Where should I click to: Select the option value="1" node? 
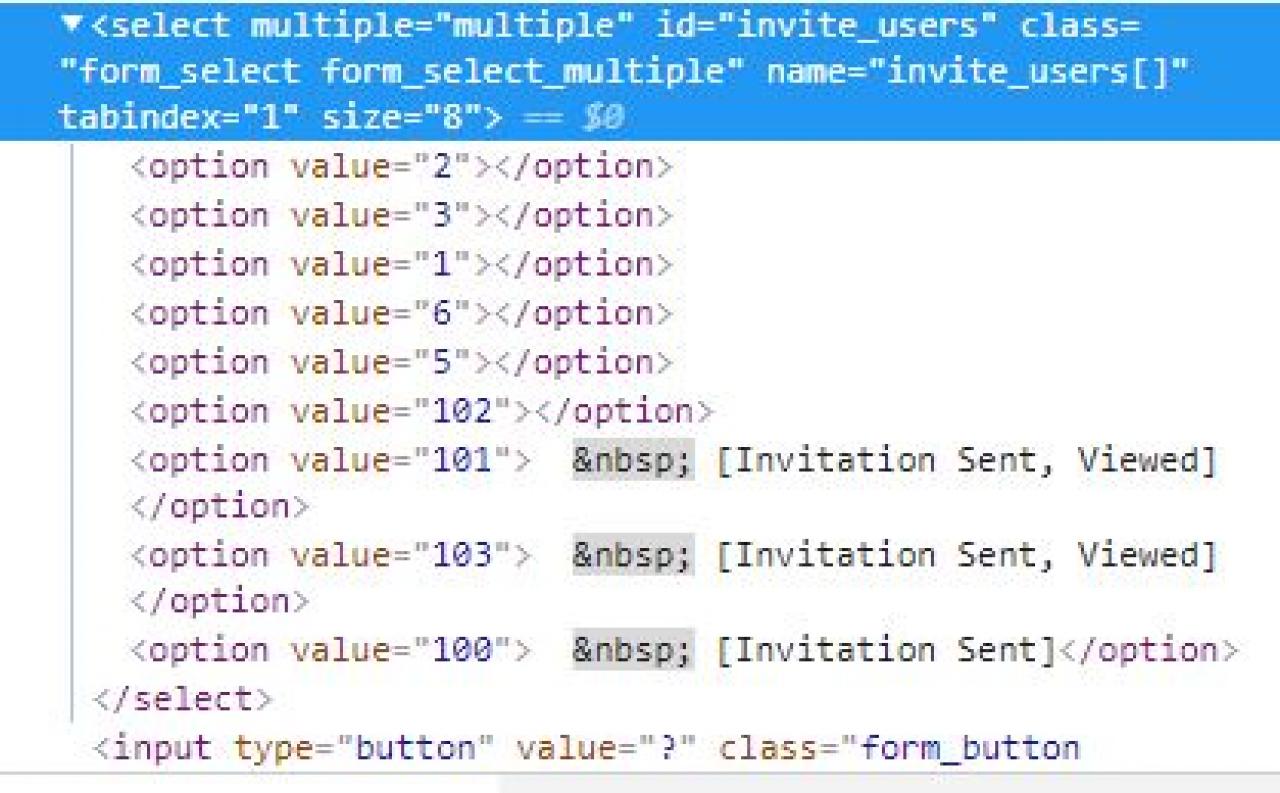coord(401,264)
